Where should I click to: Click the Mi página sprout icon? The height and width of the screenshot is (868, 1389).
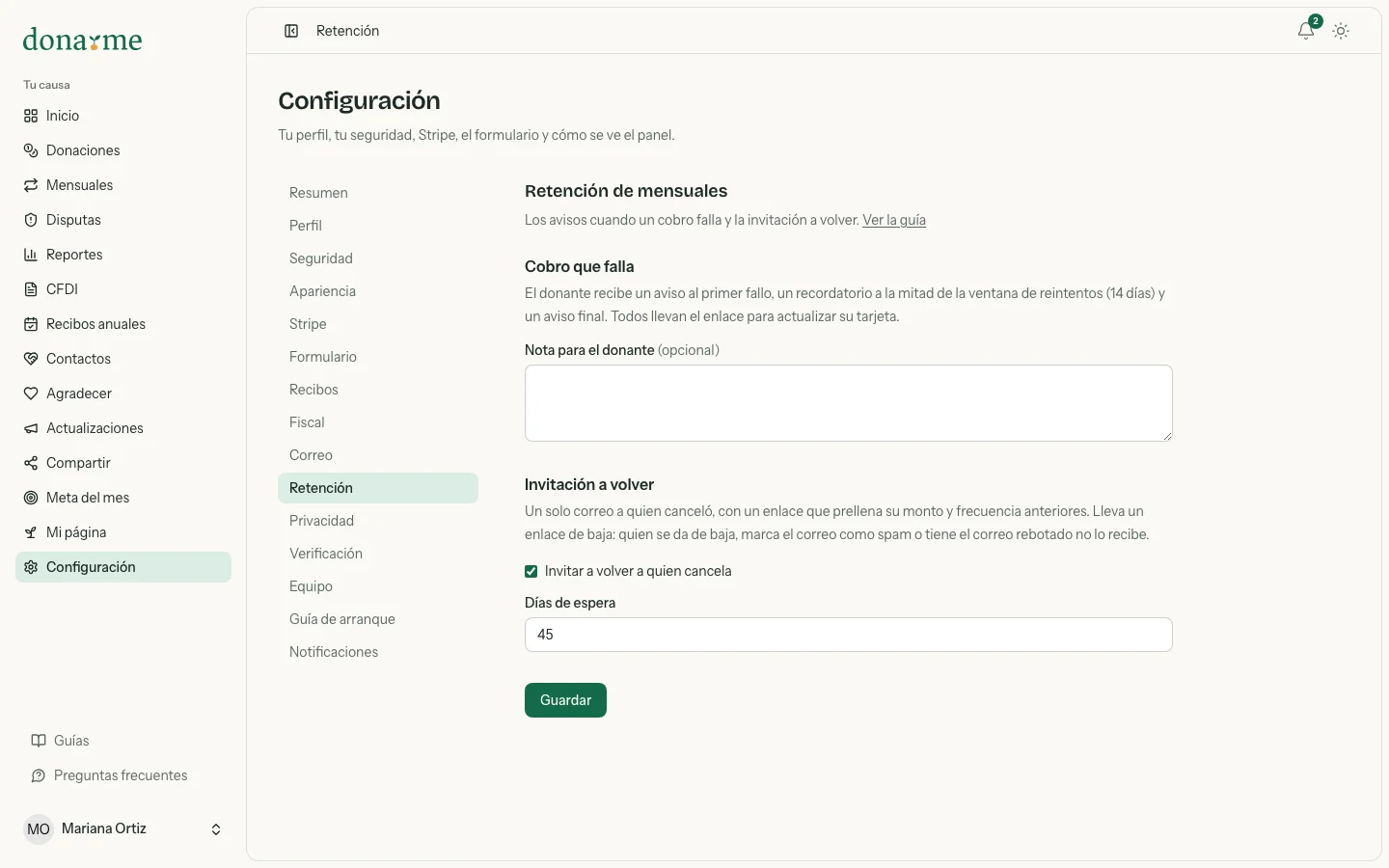tap(31, 532)
